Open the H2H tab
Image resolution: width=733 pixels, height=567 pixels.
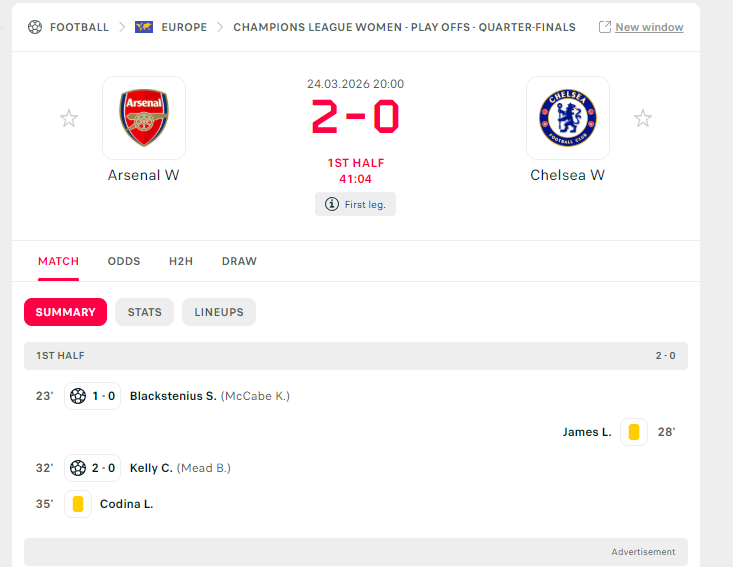pyautogui.click(x=181, y=261)
